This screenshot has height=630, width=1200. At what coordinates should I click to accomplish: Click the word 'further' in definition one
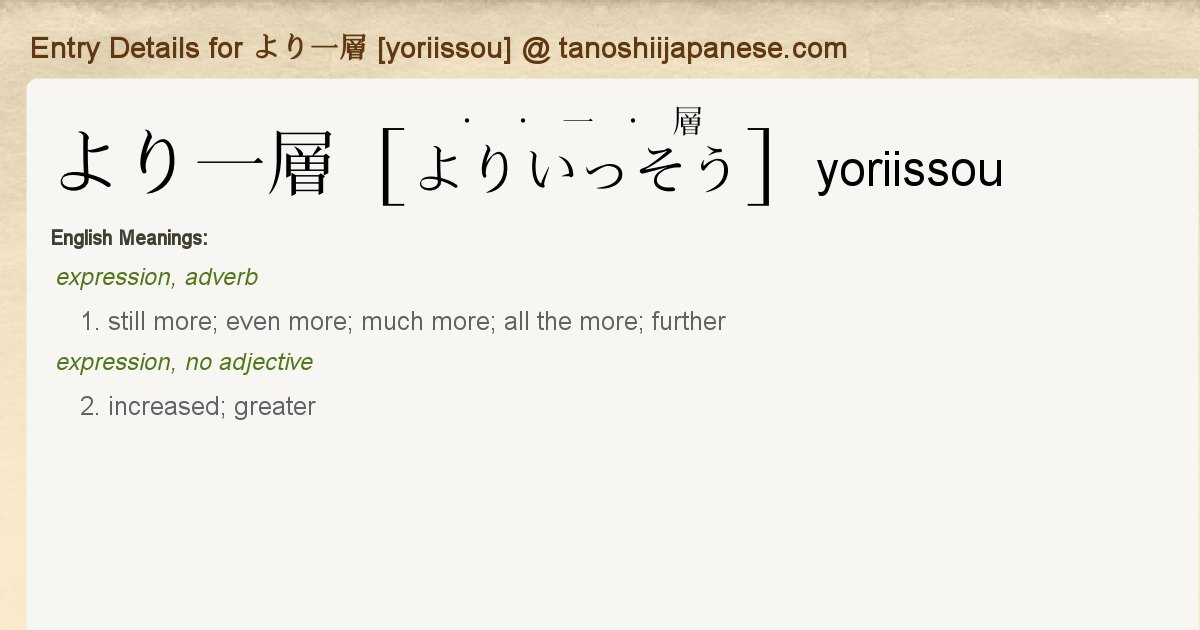click(x=688, y=321)
